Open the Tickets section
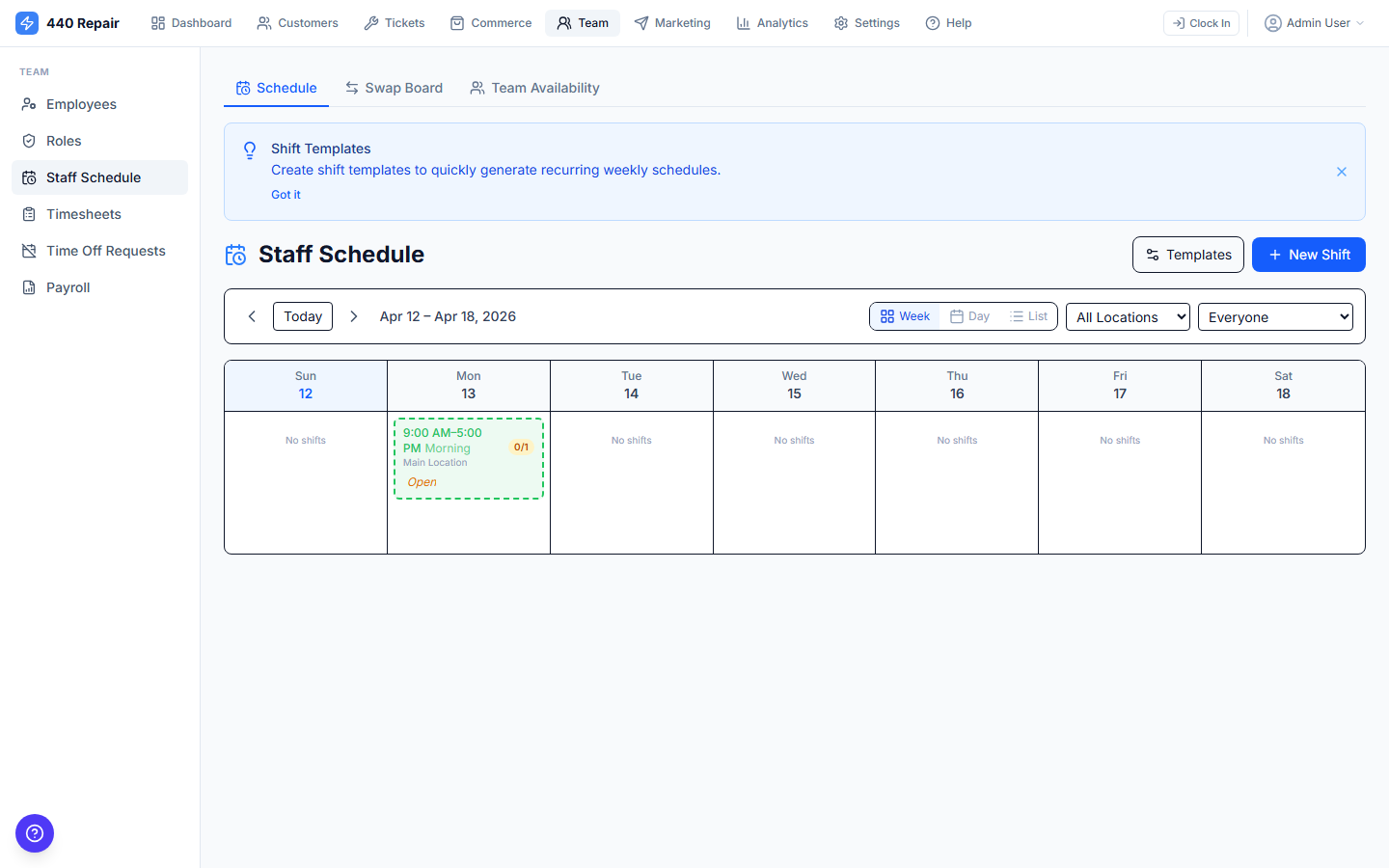 coord(394,22)
